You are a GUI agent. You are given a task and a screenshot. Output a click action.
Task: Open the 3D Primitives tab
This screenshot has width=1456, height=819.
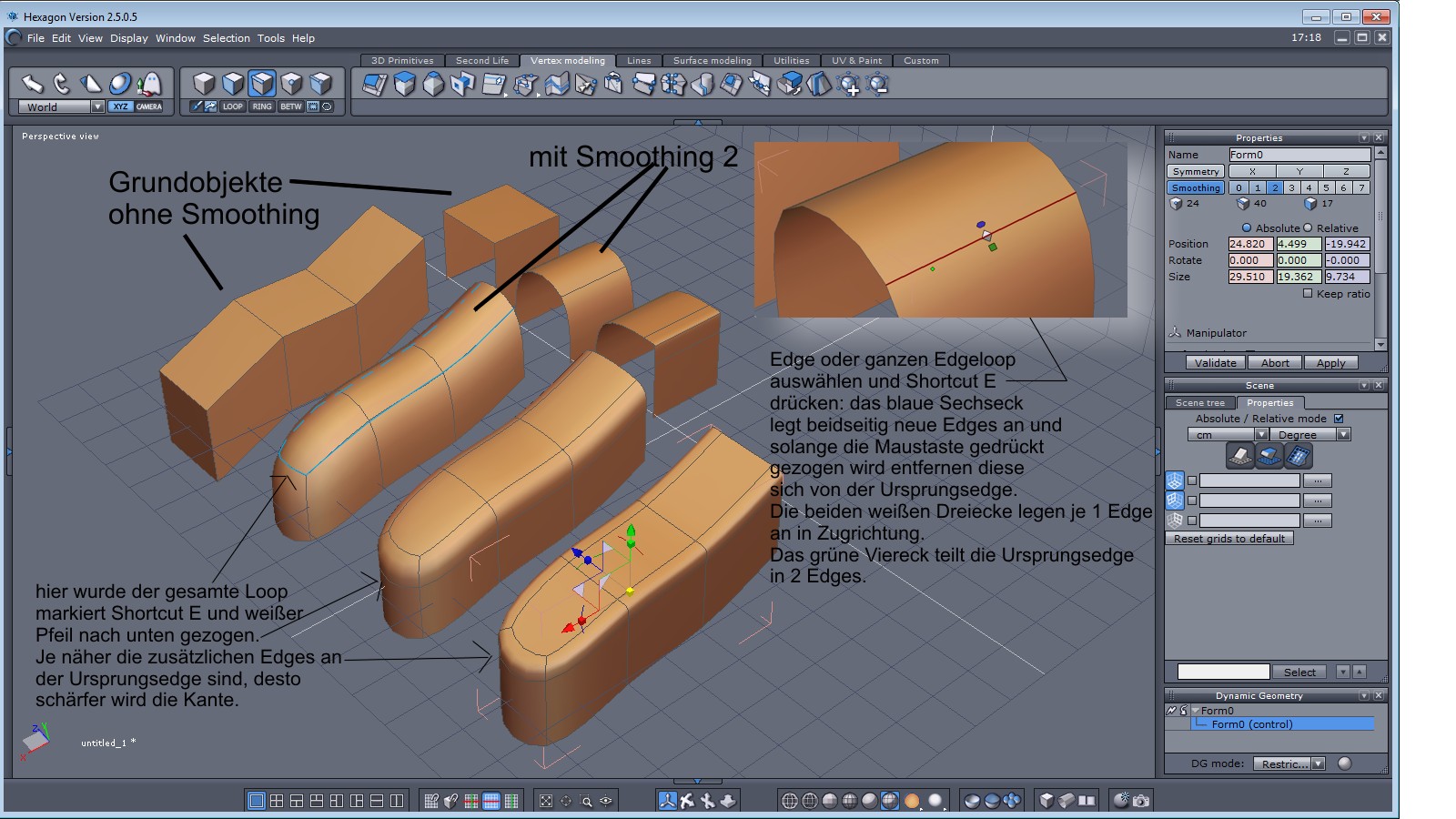[402, 61]
